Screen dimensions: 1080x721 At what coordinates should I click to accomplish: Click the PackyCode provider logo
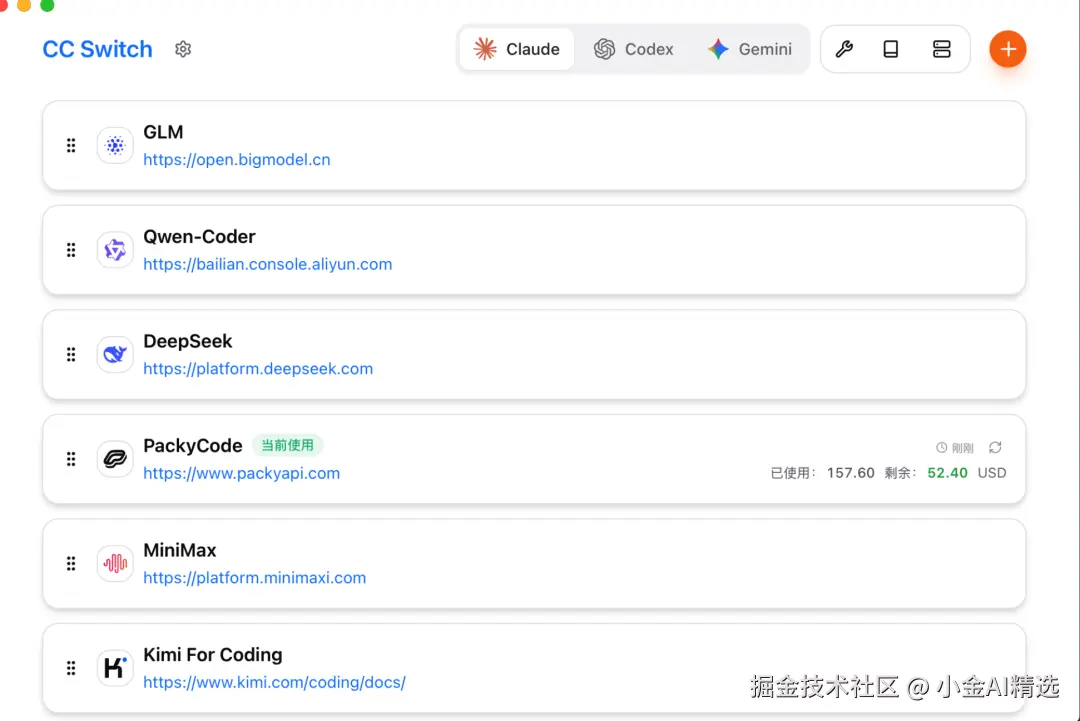coord(115,459)
